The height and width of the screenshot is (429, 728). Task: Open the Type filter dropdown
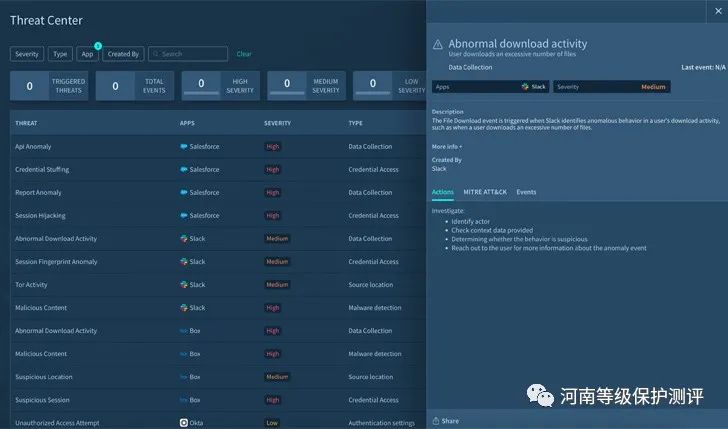[x=60, y=54]
